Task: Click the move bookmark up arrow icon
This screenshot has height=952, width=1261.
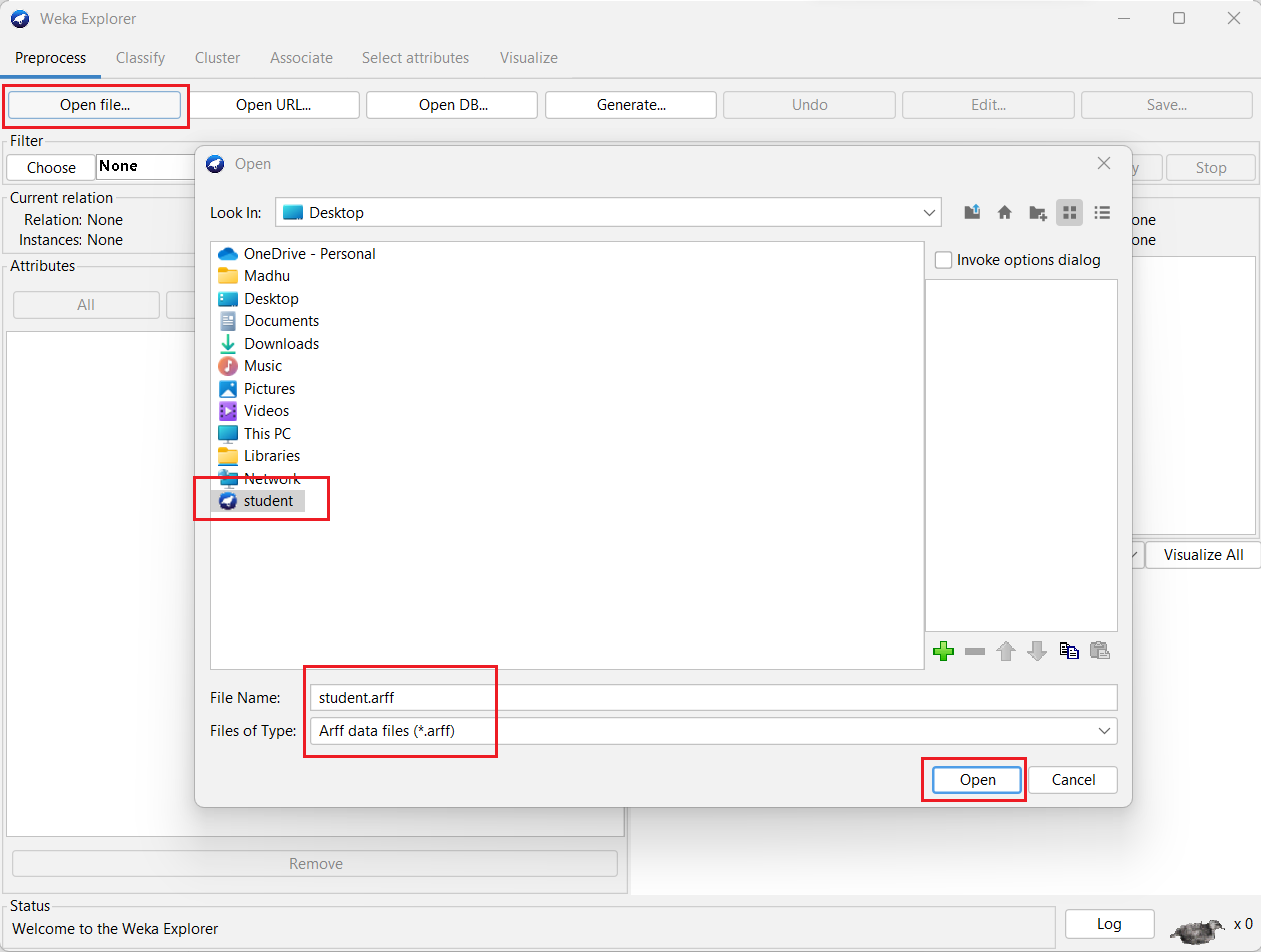Action: [1006, 651]
